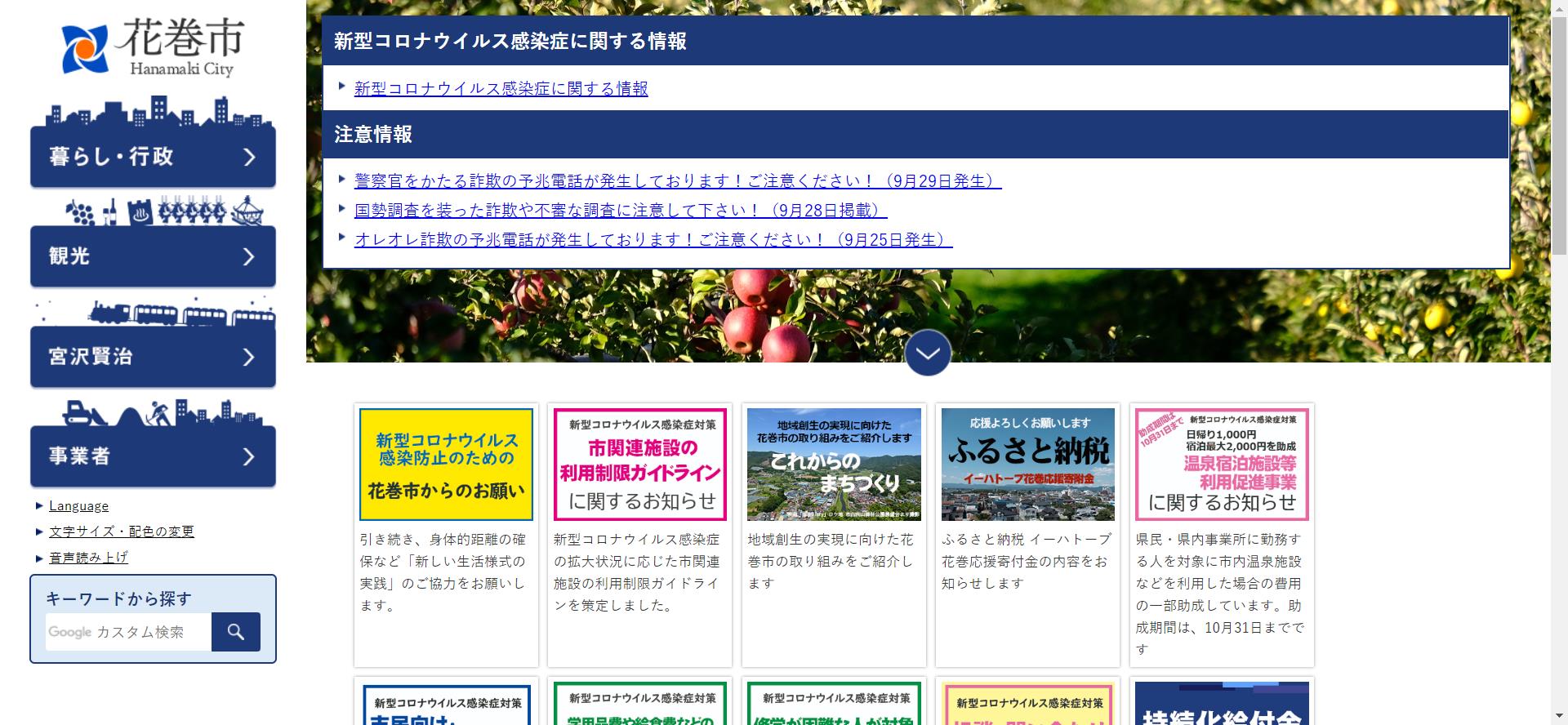
Task: Focus the Google custom search field
Action: tap(128, 632)
